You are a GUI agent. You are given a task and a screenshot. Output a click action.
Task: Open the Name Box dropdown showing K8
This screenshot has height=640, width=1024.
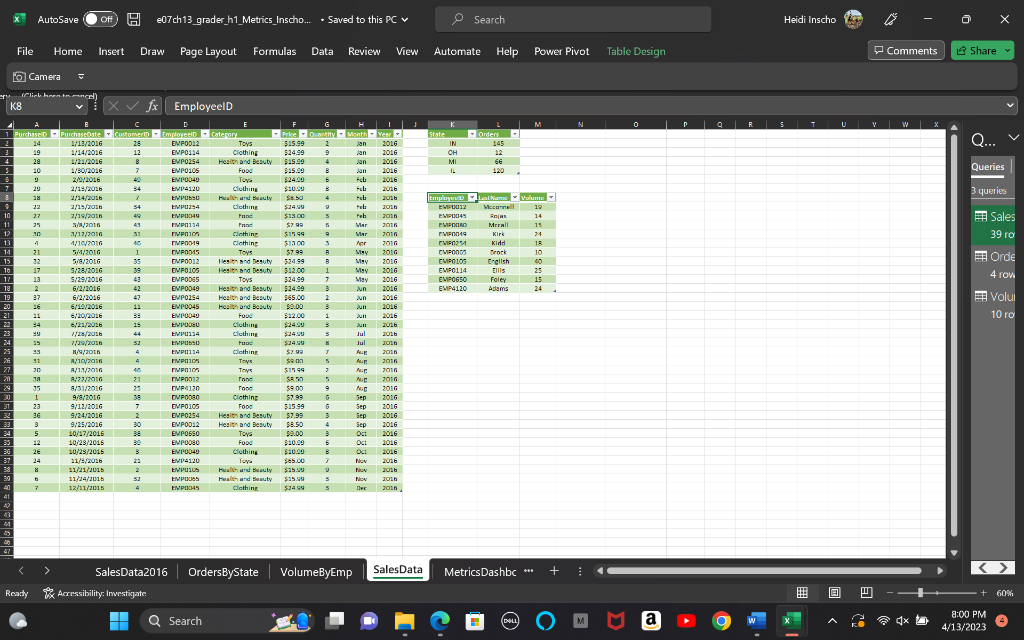[78, 106]
